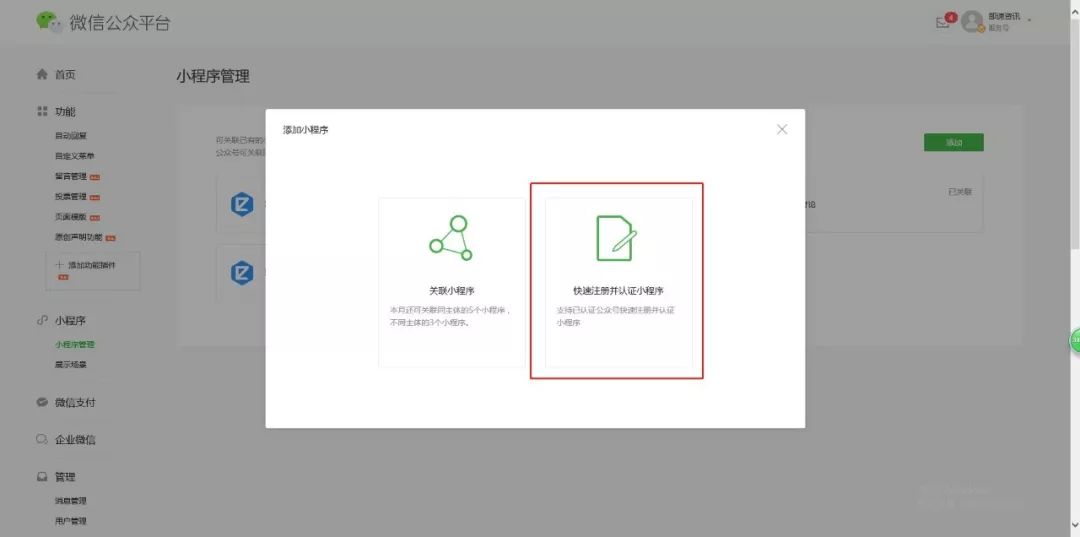Click the 微信支付 icon in sidebar
The width and height of the screenshot is (1080, 537).
[x=42, y=402]
